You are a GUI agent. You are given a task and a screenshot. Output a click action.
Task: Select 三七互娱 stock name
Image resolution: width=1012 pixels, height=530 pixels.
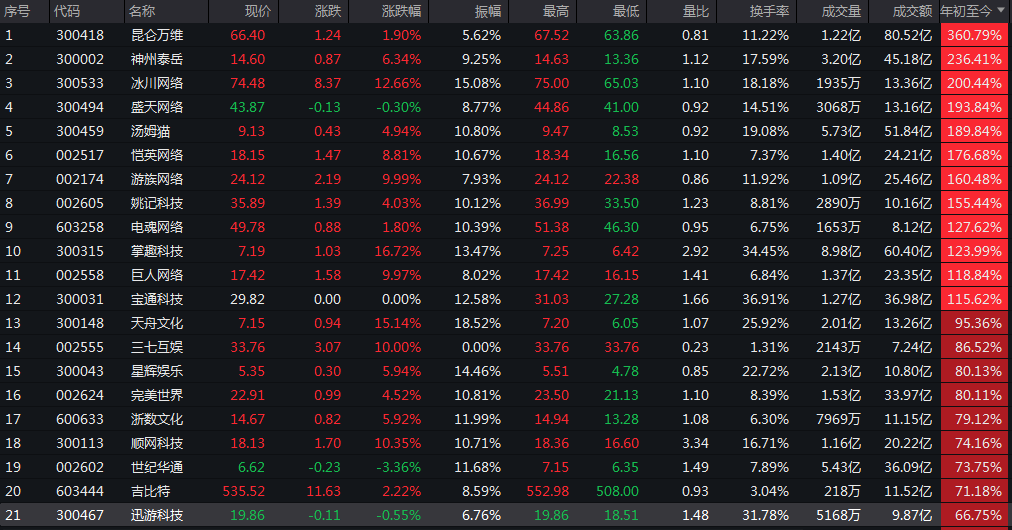click(x=157, y=347)
